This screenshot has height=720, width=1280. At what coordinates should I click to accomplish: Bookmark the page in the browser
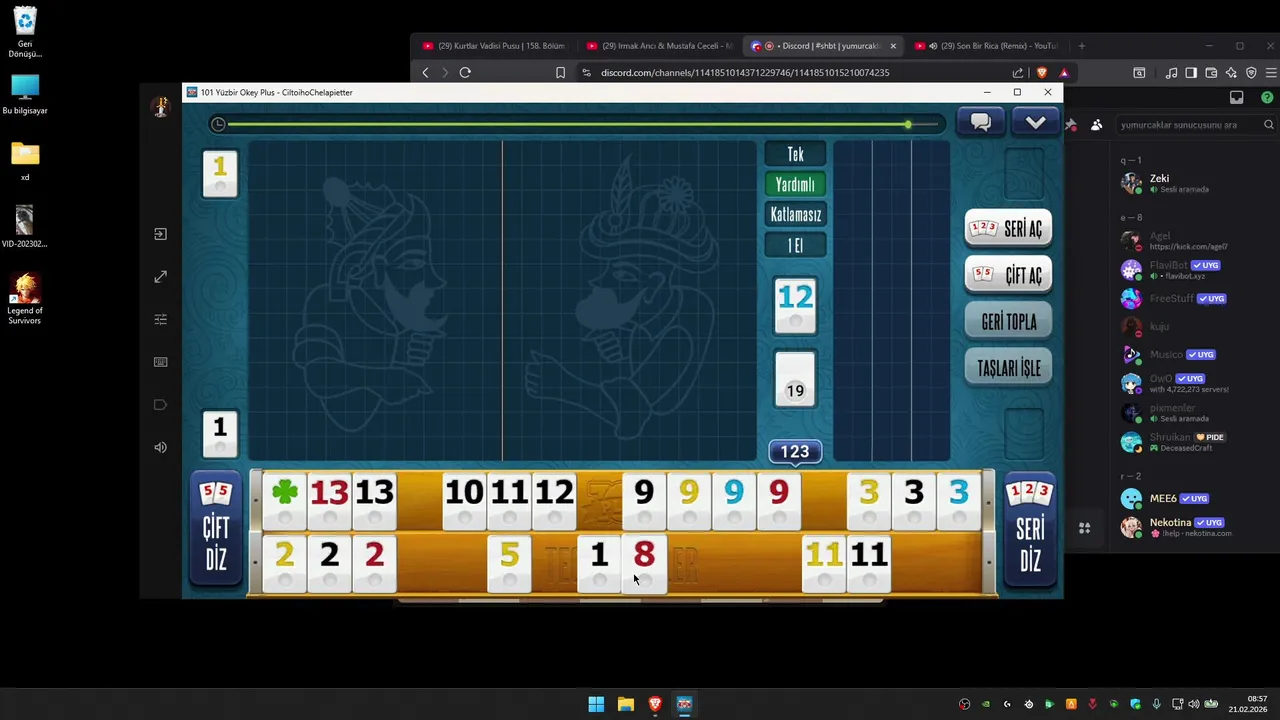coord(560,72)
